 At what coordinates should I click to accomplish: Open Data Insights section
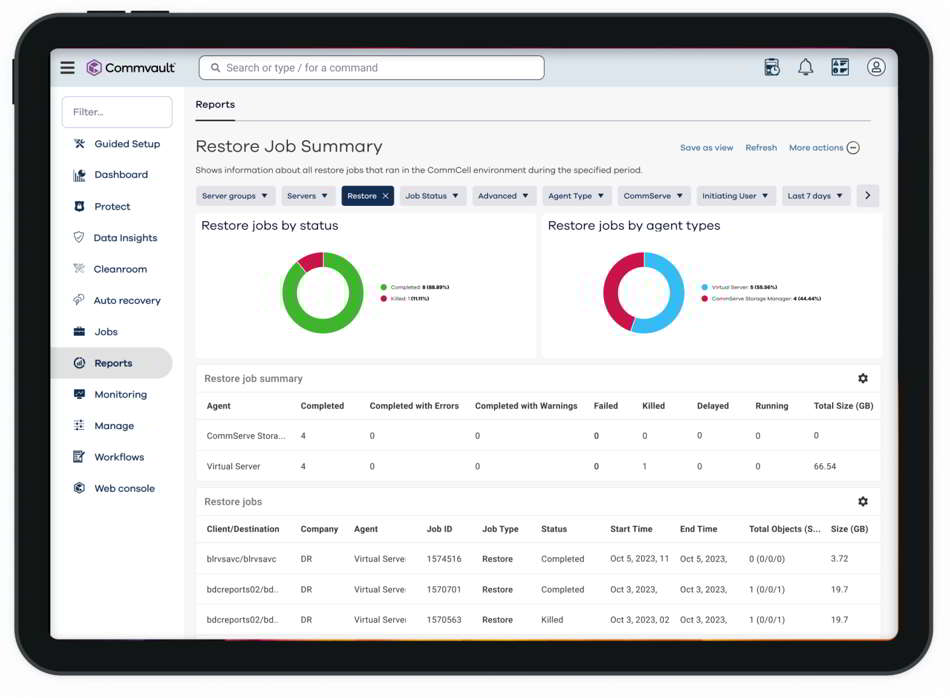[x=125, y=238]
